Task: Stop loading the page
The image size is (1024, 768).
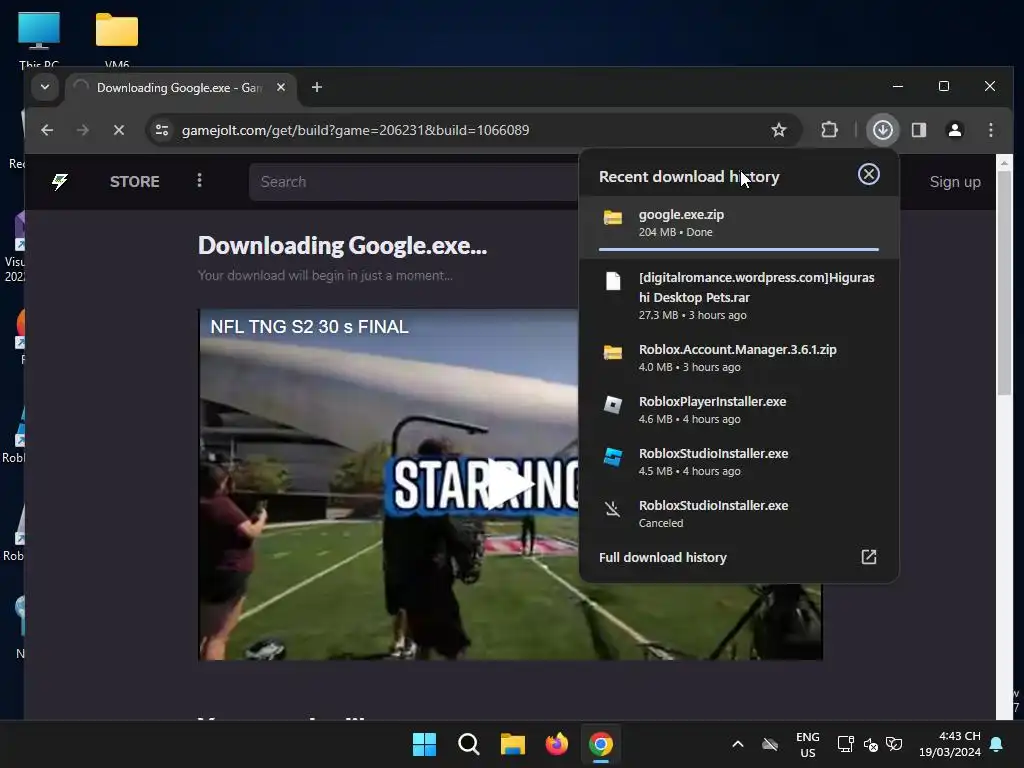Action: [119, 130]
